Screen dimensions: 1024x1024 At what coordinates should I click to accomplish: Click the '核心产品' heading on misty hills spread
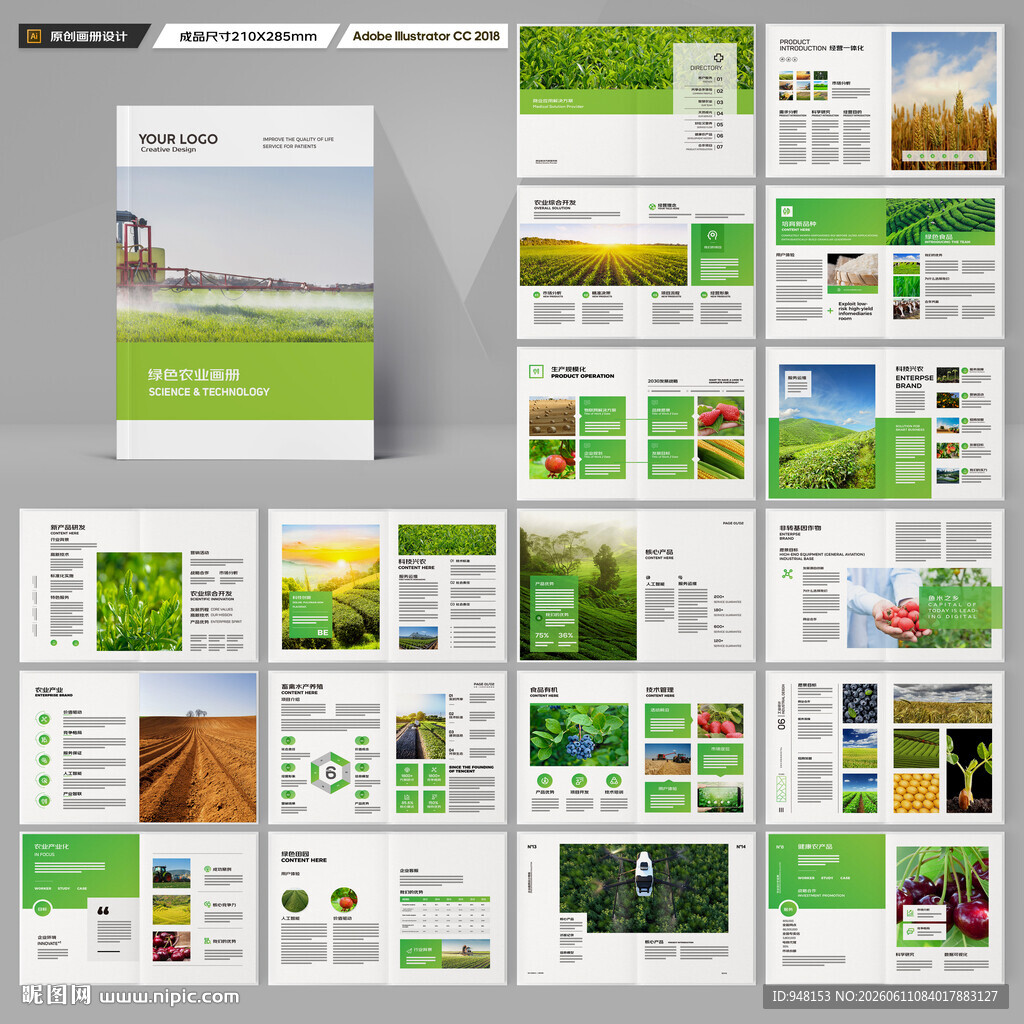[659, 552]
